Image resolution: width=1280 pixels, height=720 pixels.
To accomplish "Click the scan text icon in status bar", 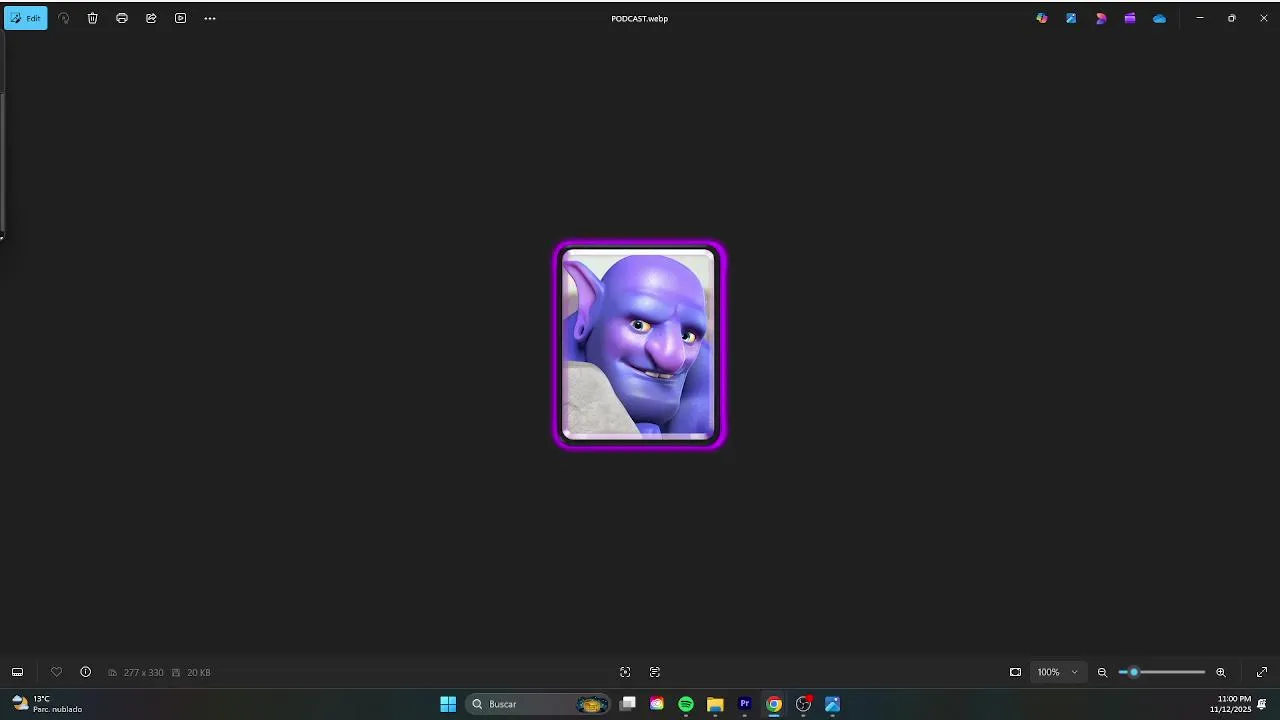I will [x=655, y=672].
